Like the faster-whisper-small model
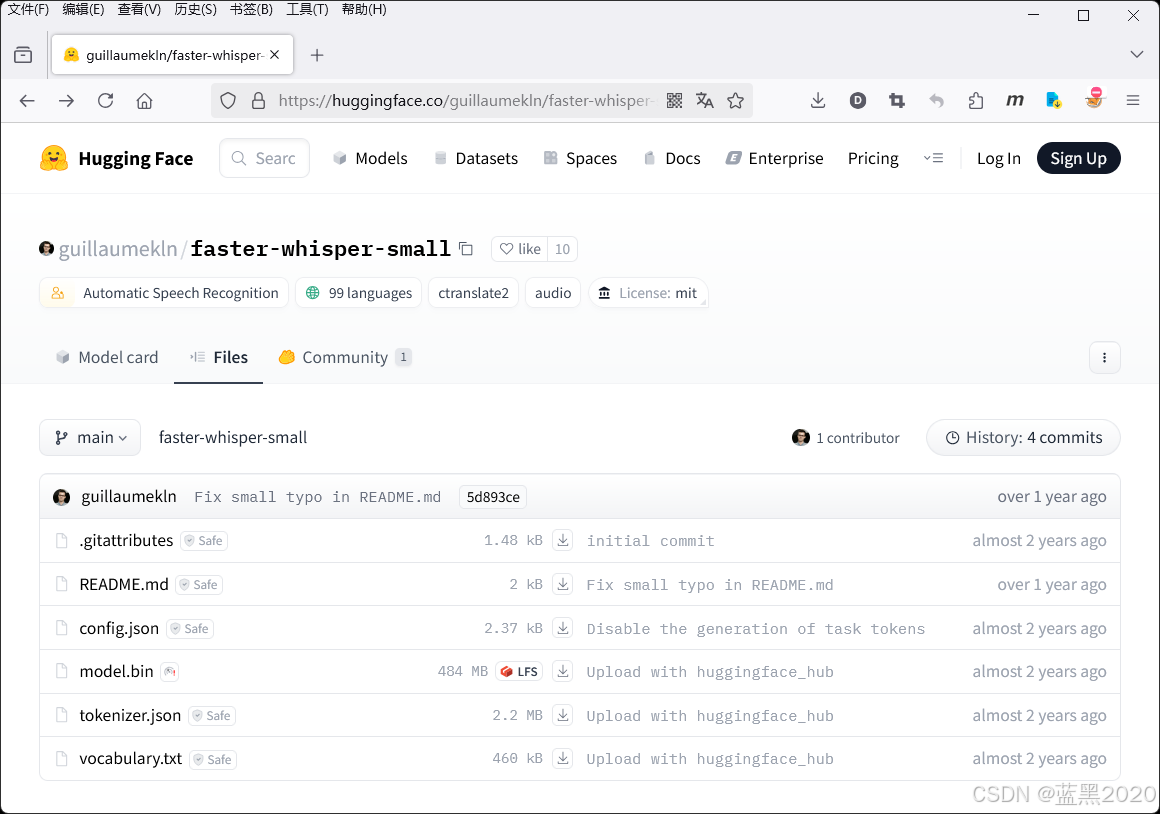Image resolution: width=1160 pixels, height=814 pixels. pos(519,249)
